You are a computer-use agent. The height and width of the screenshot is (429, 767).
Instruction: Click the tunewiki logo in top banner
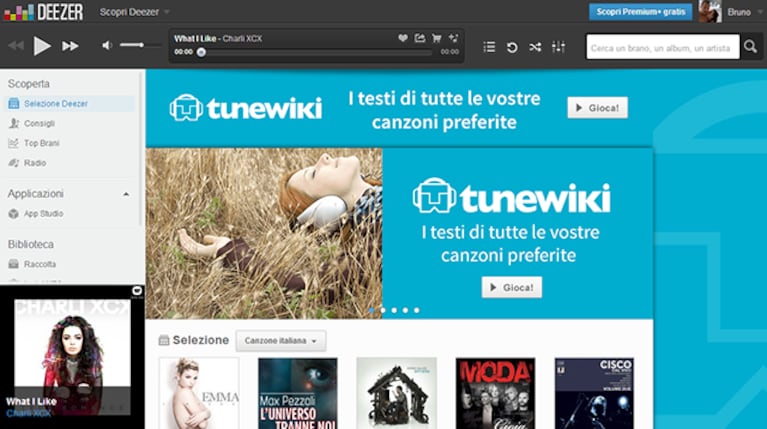pos(246,107)
